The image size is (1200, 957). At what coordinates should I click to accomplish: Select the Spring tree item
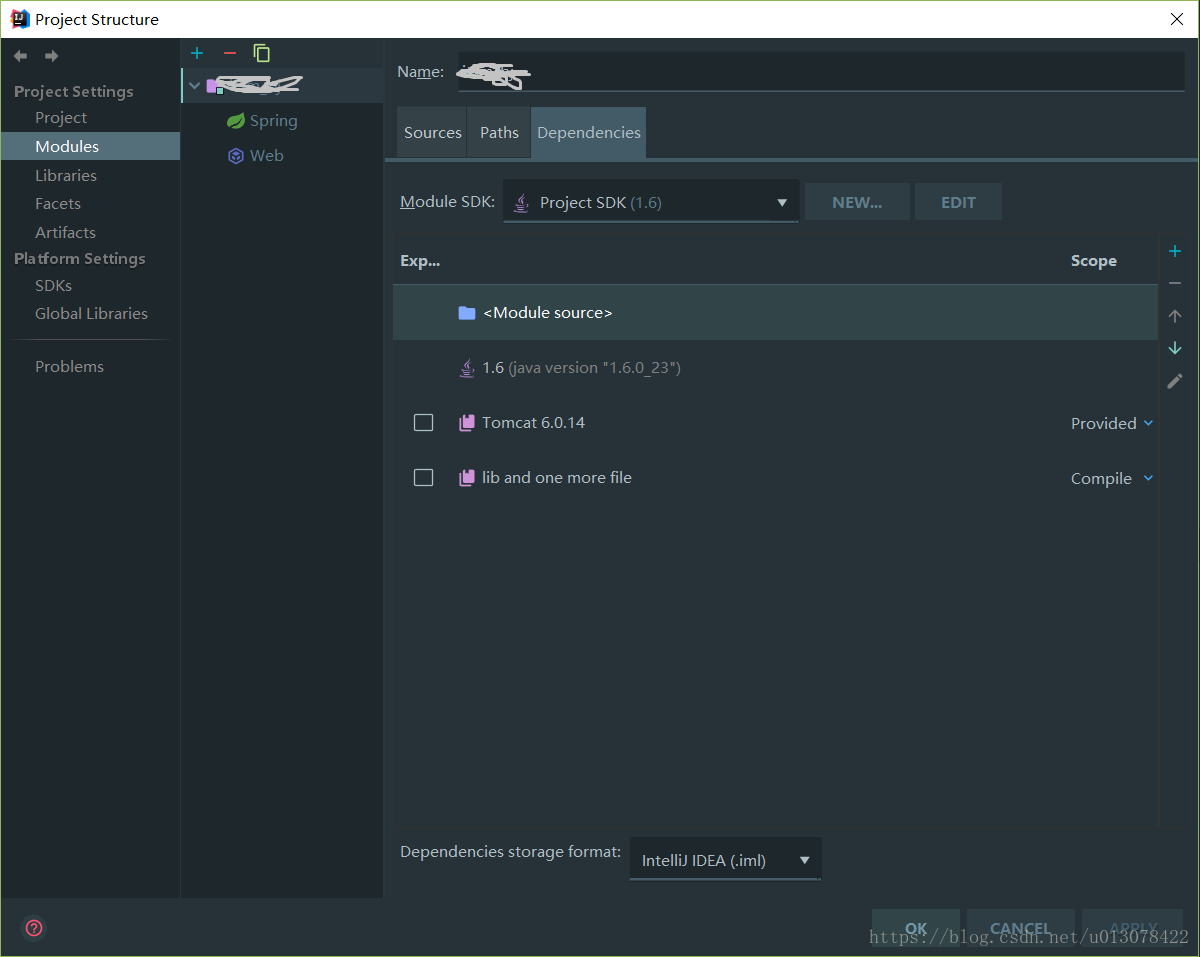[273, 121]
